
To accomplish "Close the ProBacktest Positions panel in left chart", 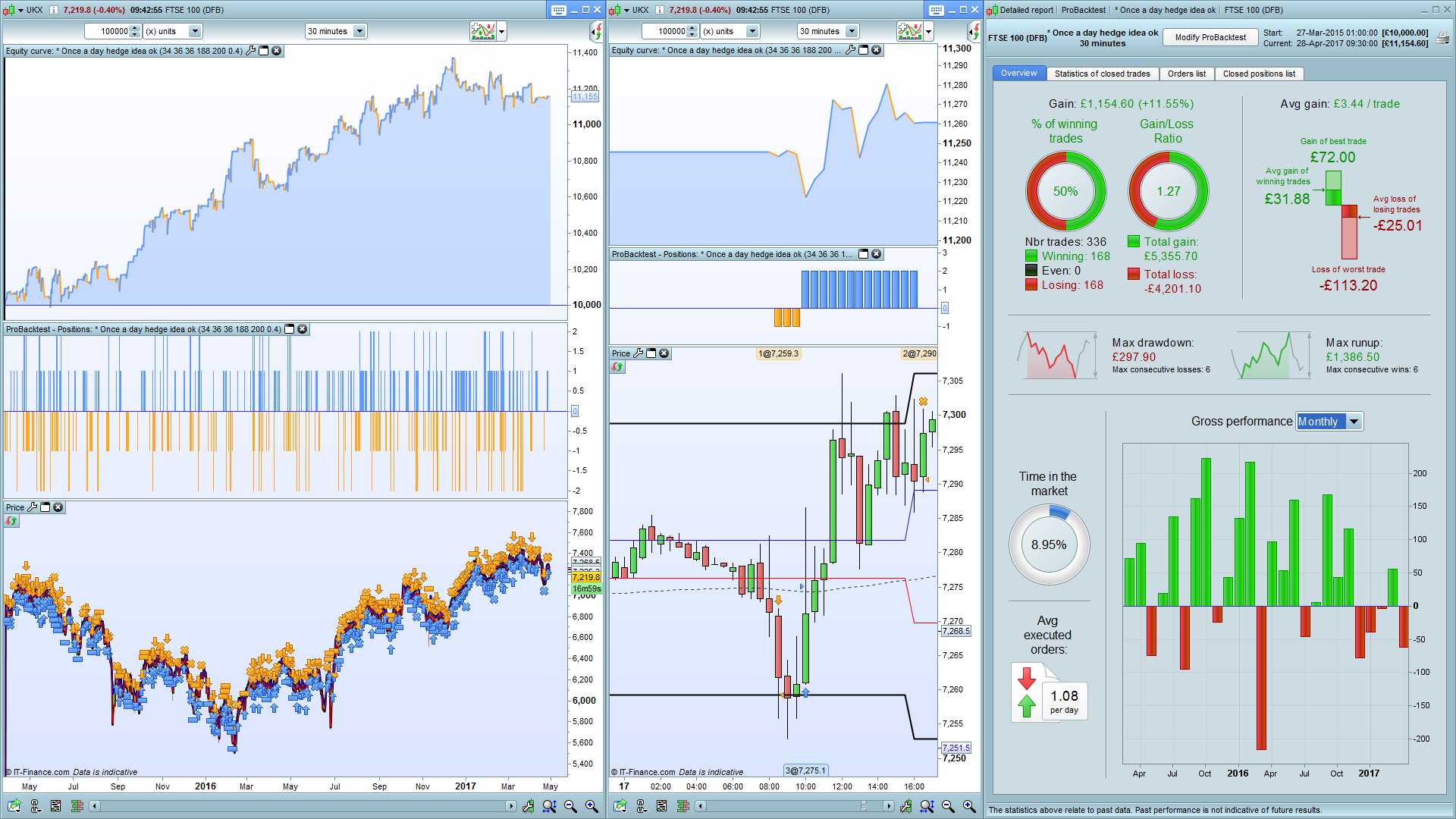I will [303, 329].
